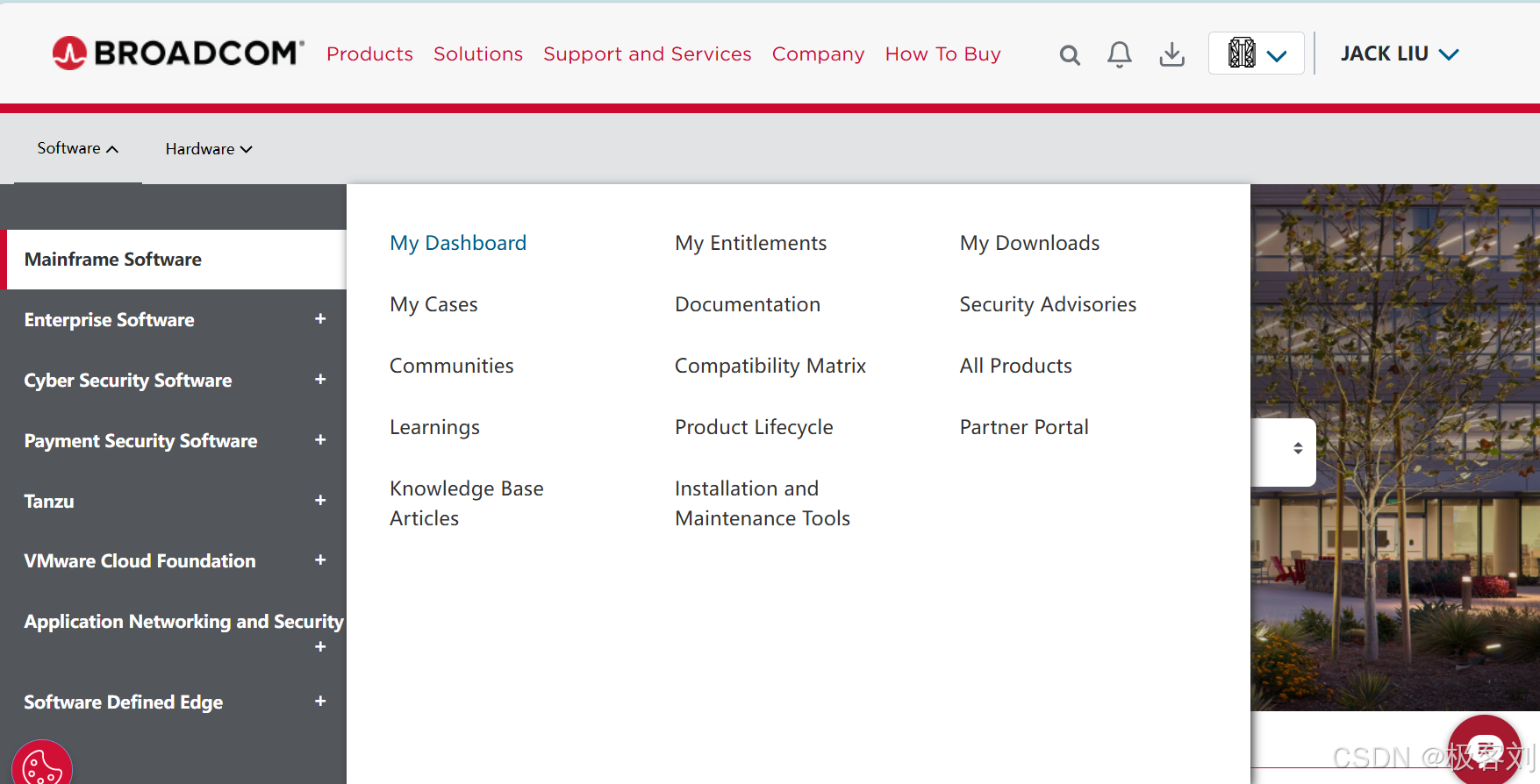This screenshot has width=1540, height=784.
Task: Open the chat bubble icon
Action: pos(1485,750)
